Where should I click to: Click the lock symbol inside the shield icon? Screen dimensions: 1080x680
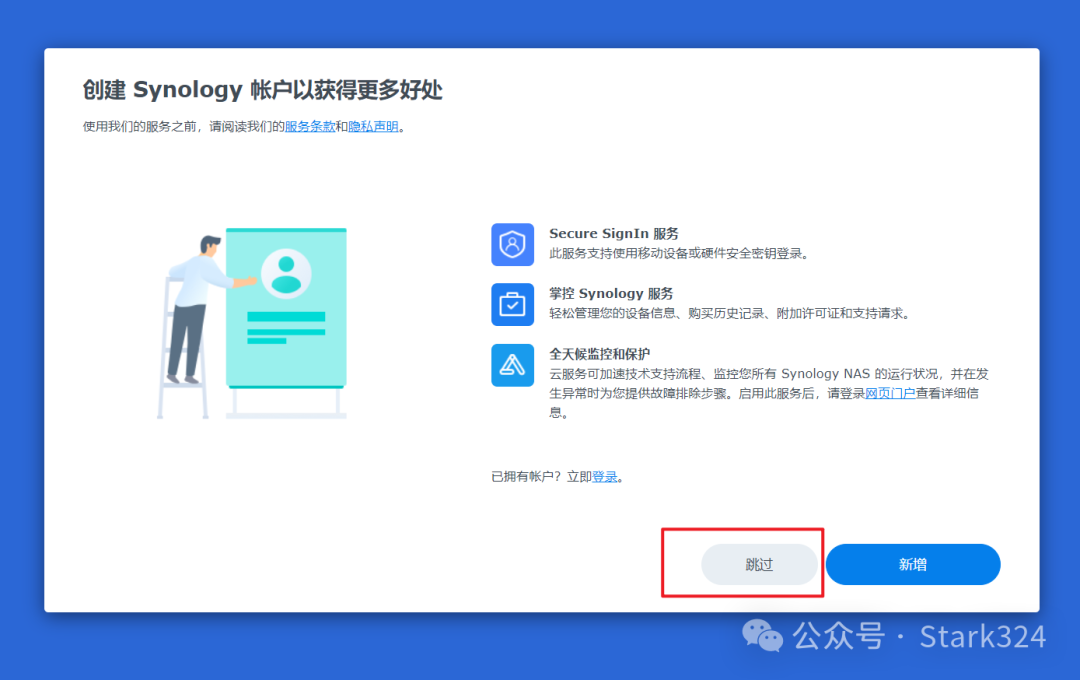pos(512,244)
